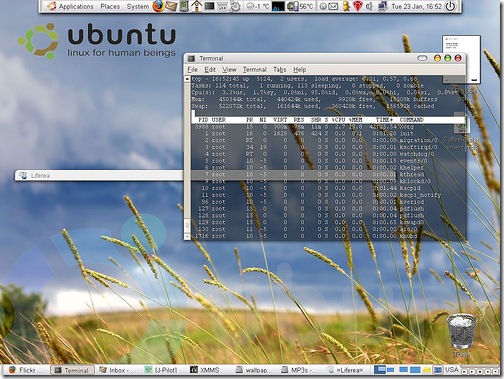Image resolution: width=504 pixels, height=379 pixels.
Task: Click the COMMAND column header in top
Action: (412, 120)
